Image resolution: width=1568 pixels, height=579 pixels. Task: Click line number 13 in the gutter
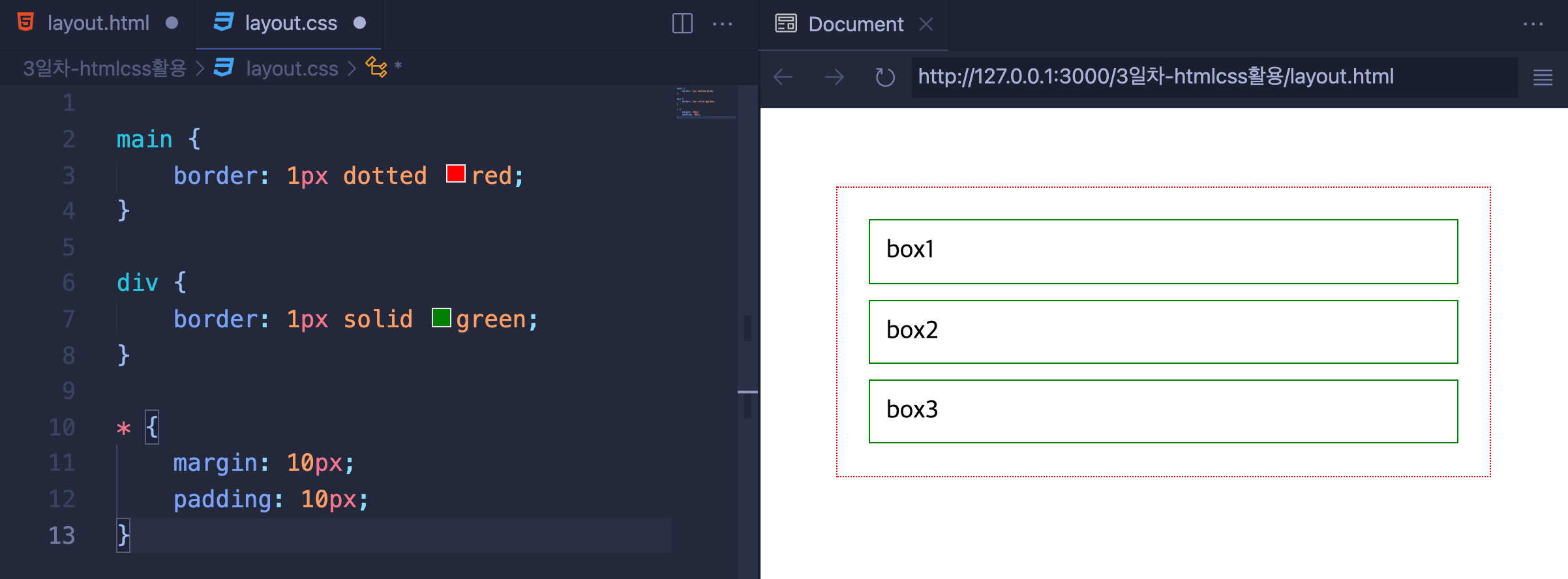[62, 536]
